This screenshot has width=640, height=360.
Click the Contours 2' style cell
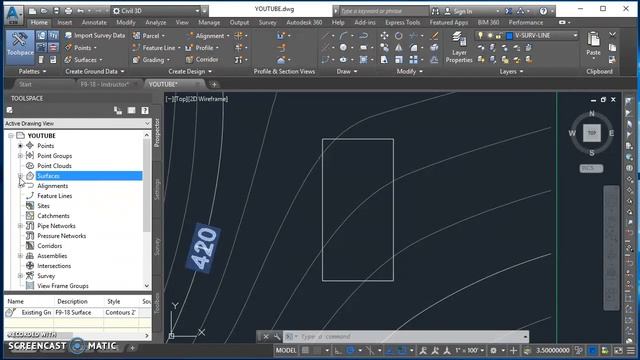pos(120,312)
